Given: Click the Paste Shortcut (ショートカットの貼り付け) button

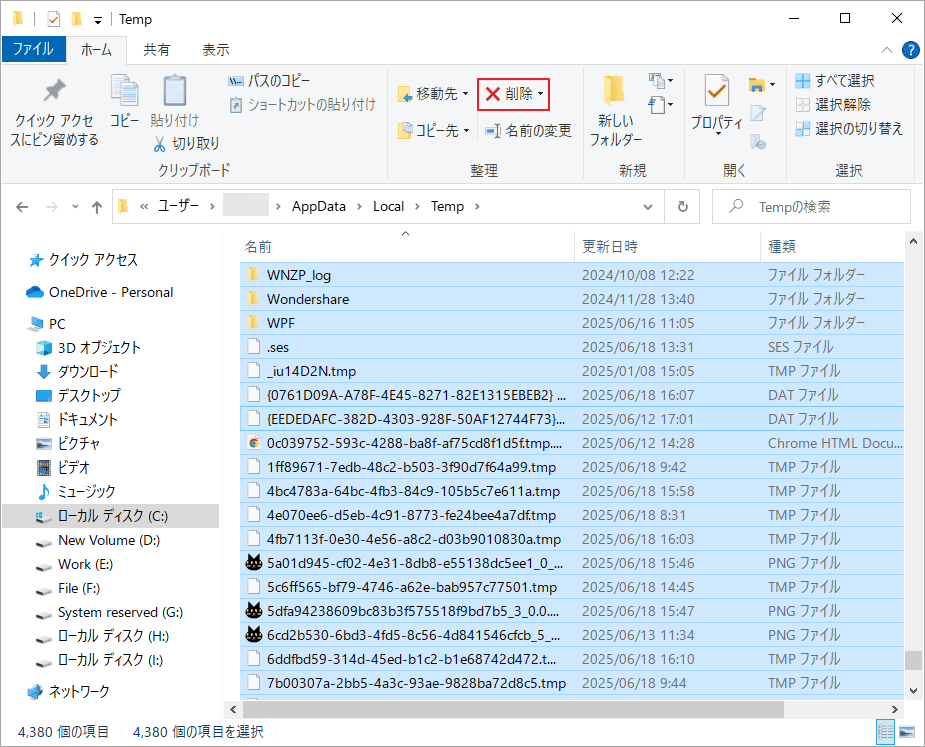Looking at the screenshot, I should pyautogui.click(x=303, y=105).
